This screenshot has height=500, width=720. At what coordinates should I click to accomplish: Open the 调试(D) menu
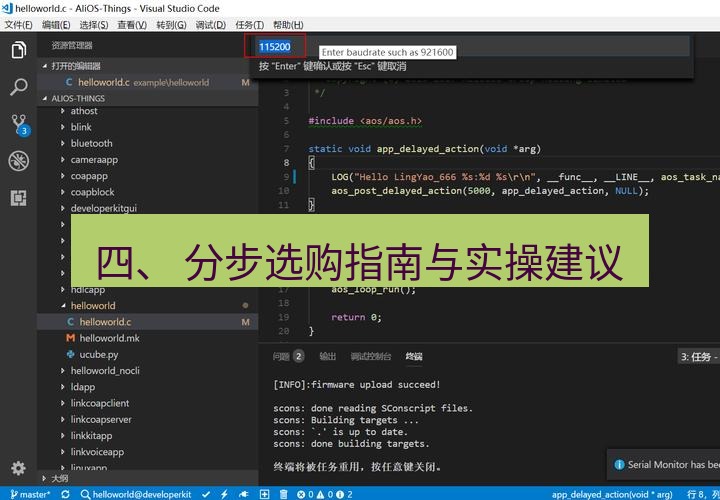click(210, 25)
